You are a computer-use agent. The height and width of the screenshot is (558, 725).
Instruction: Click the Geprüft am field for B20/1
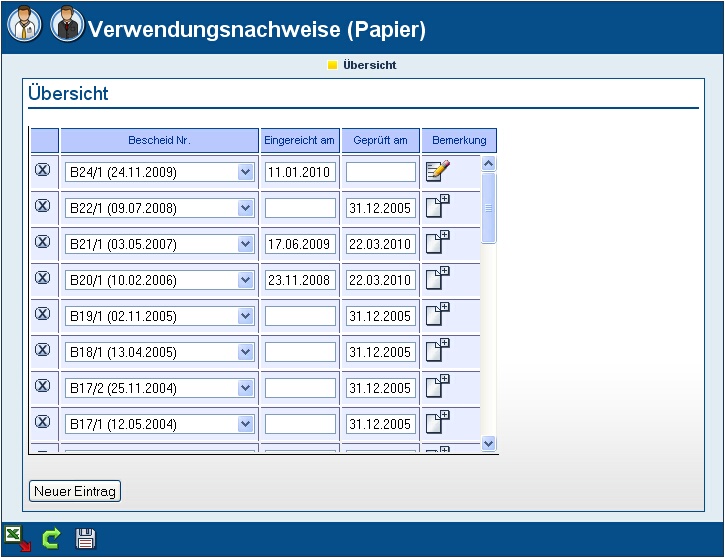tap(381, 281)
